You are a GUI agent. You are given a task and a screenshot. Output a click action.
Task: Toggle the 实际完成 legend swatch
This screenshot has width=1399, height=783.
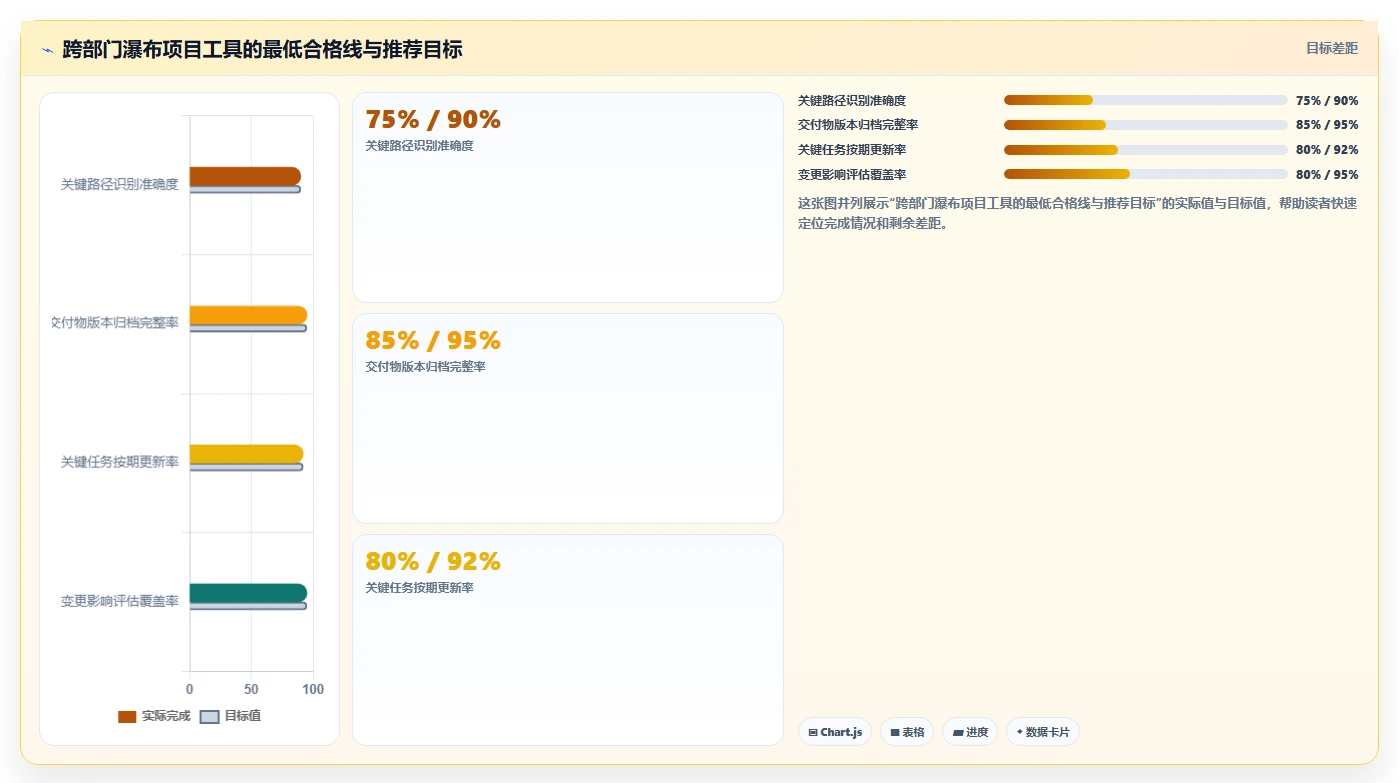click(127, 717)
